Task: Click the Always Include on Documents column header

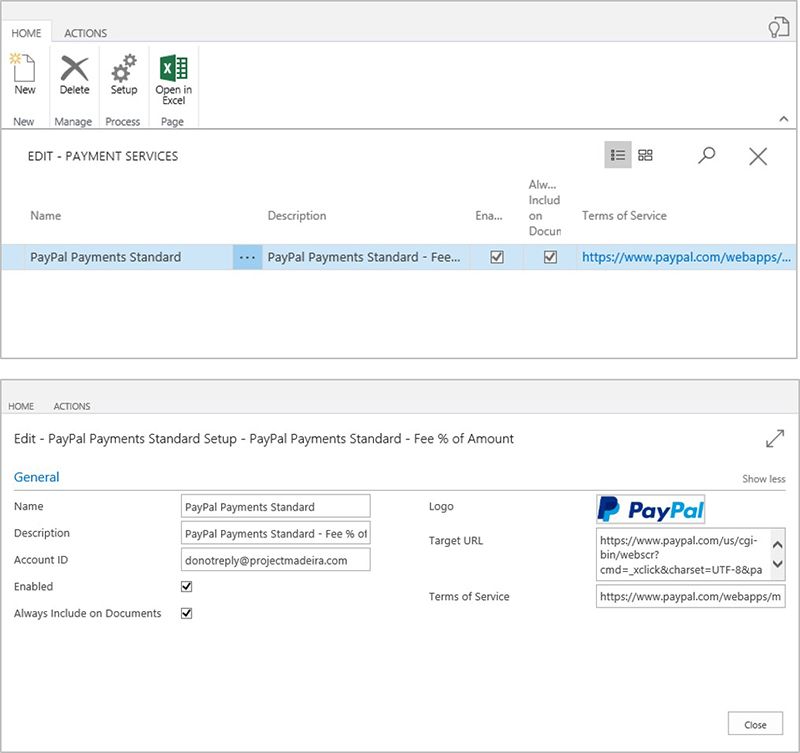Action: [x=544, y=208]
